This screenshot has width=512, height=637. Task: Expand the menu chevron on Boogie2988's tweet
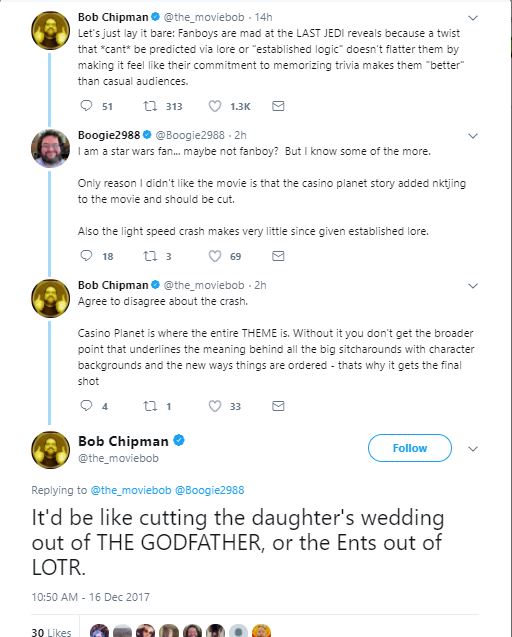(x=473, y=136)
